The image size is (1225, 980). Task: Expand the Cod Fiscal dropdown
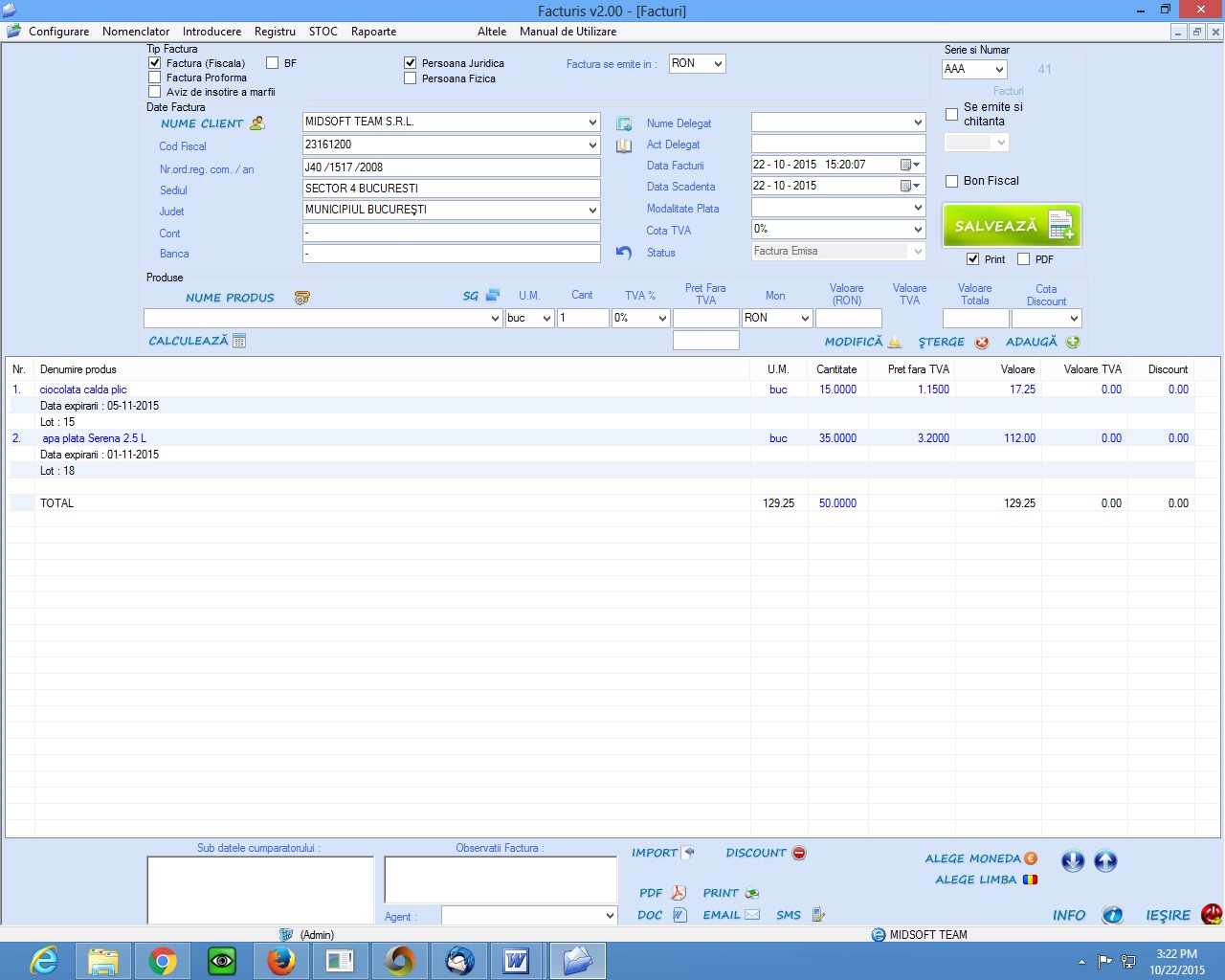click(592, 145)
